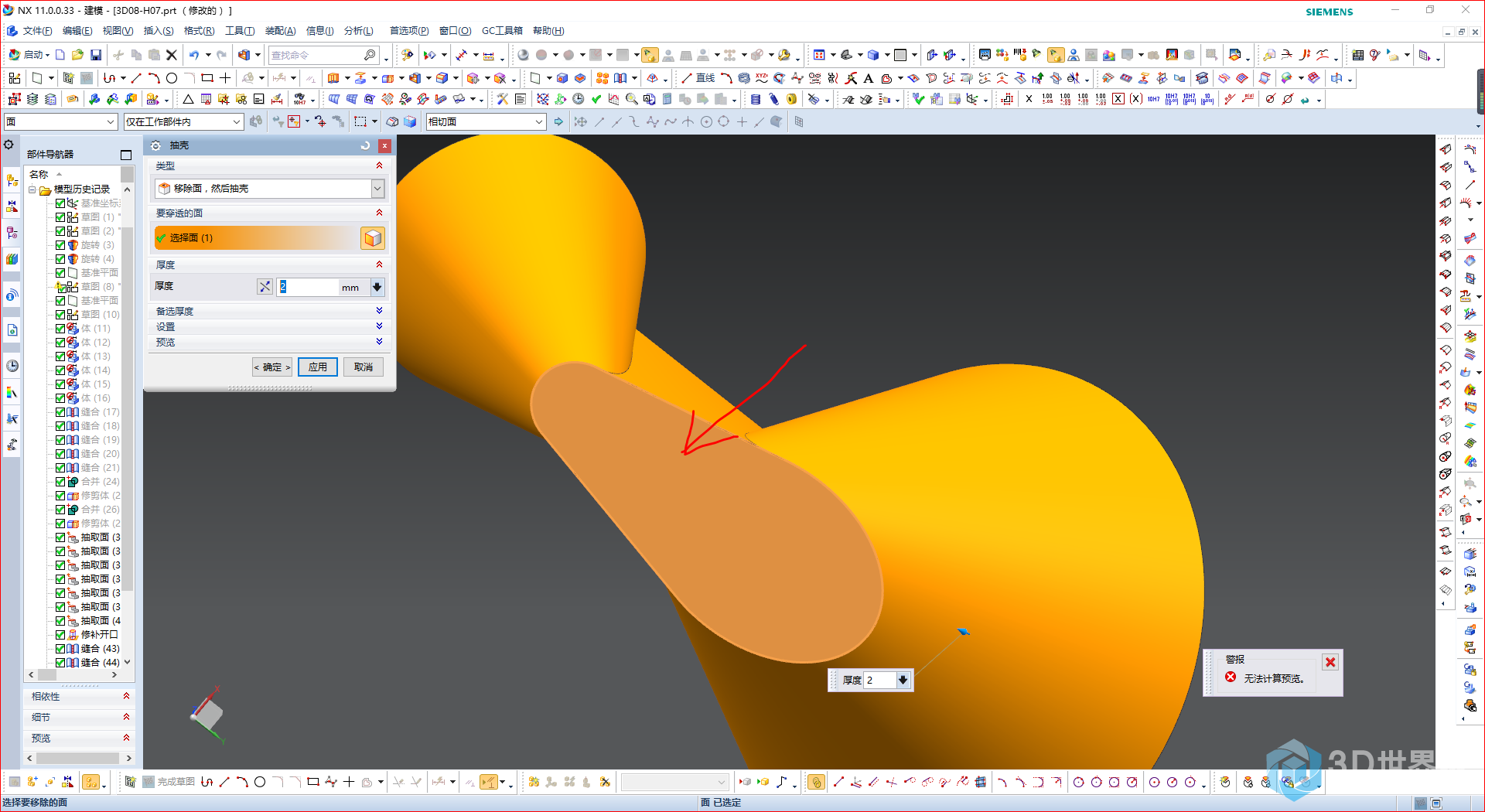The height and width of the screenshot is (812, 1485).
Task: Select the rectangle sketch tool
Action: [x=207, y=78]
